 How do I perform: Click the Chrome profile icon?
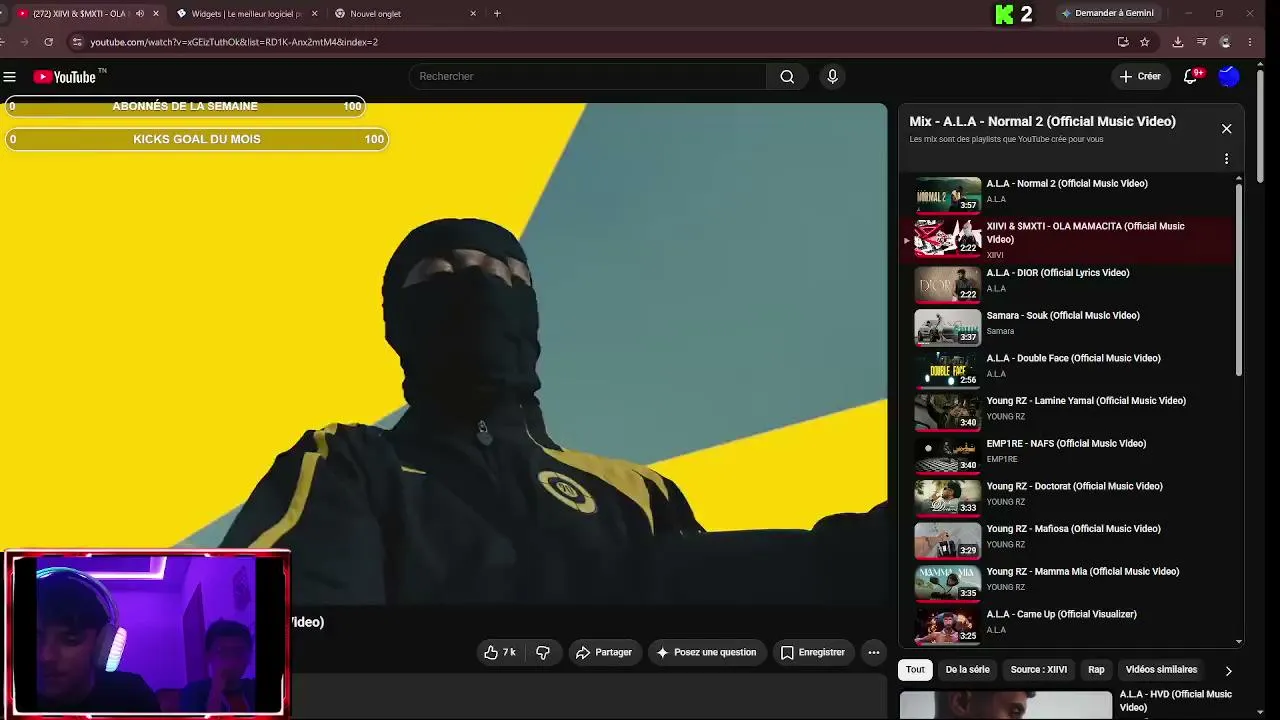pos(1226,42)
